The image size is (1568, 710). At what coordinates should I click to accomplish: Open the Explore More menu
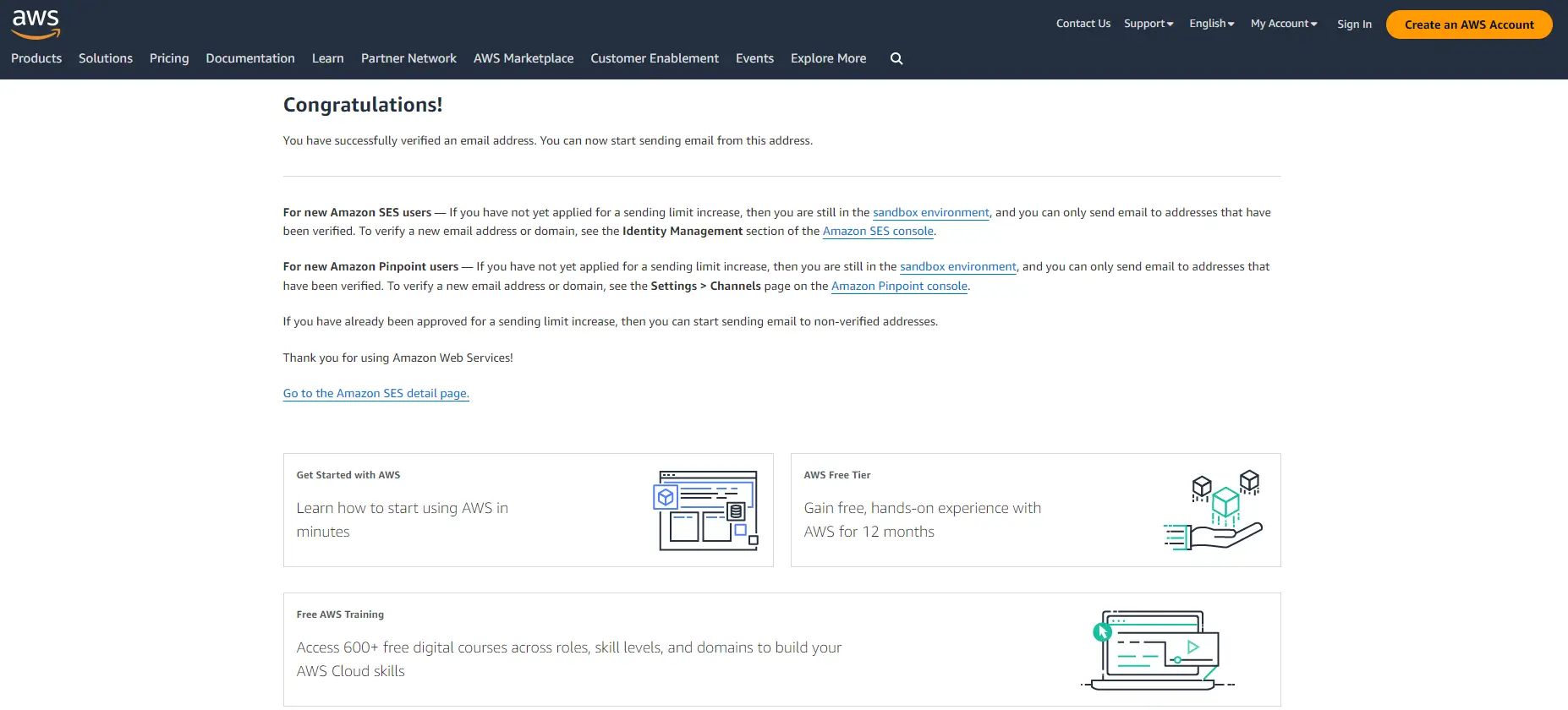(x=828, y=58)
